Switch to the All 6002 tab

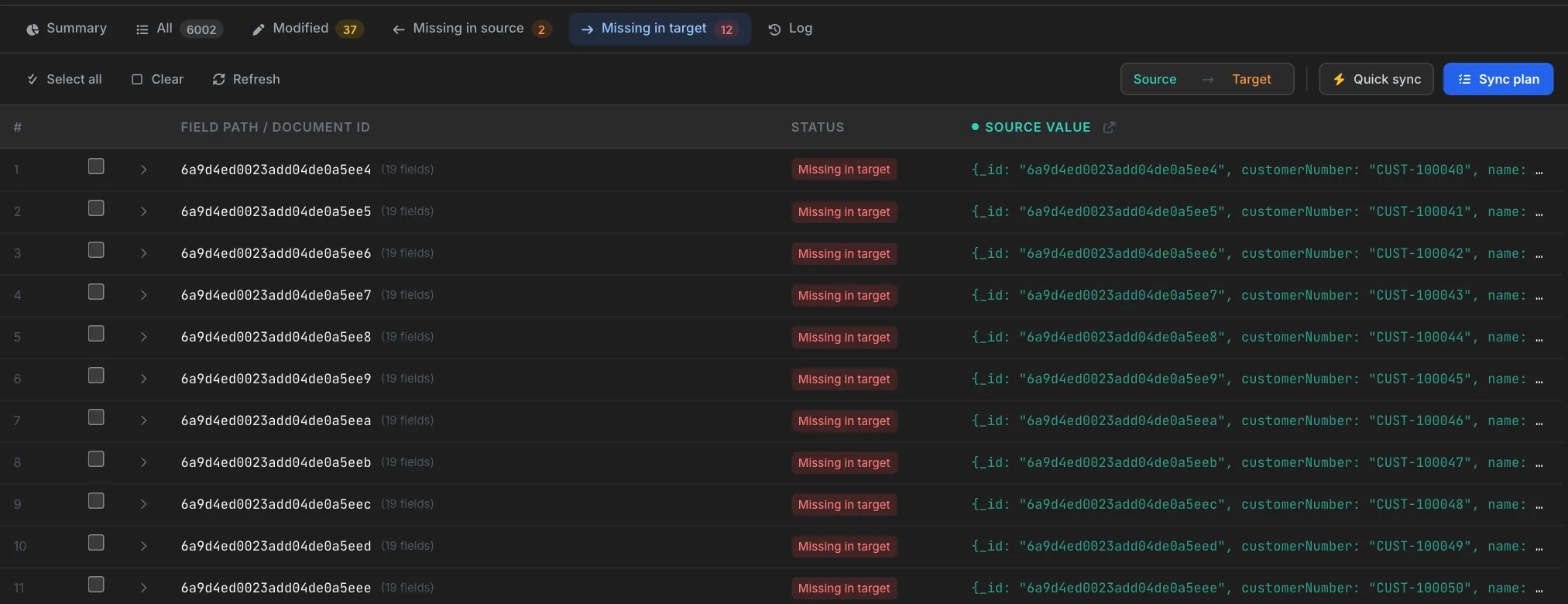(179, 29)
